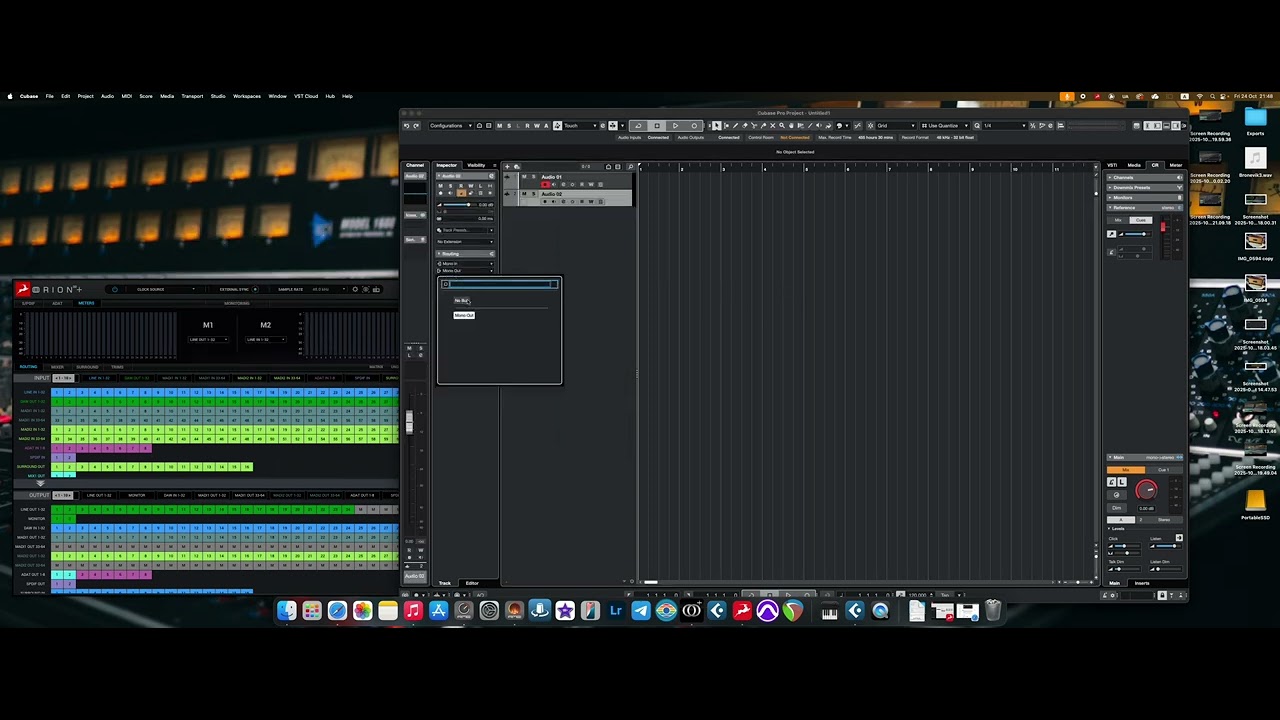Image resolution: width=1280 pixels, height=720 pixels.
Task: Click the routing popup search field
Action: point(500,284)
